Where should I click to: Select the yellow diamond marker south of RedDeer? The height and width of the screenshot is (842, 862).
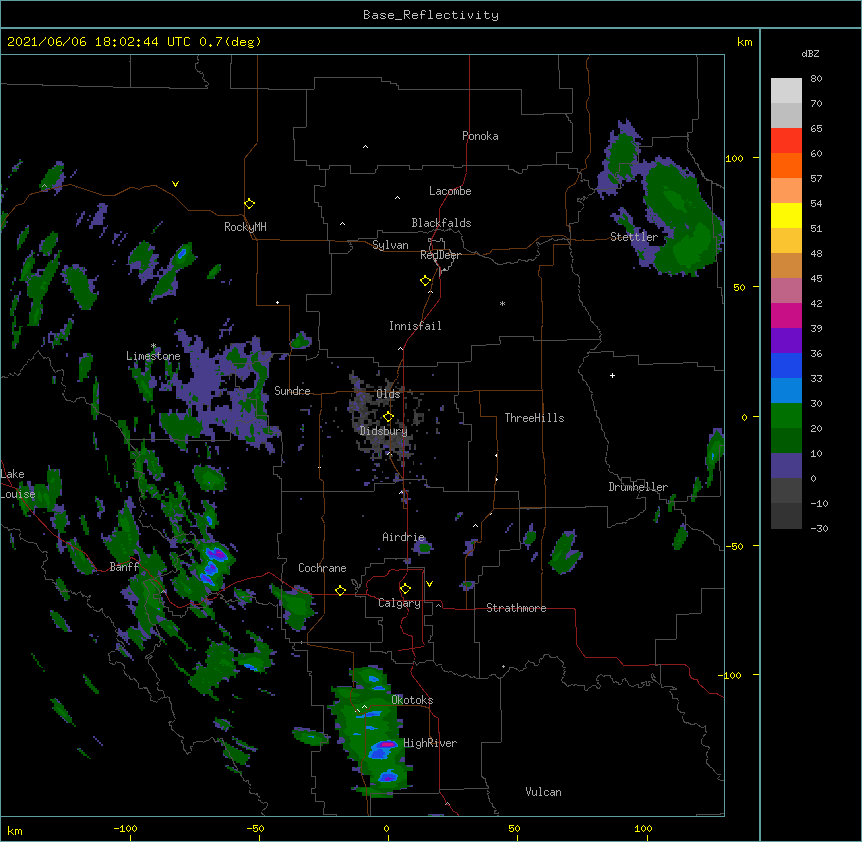point(425,281)
